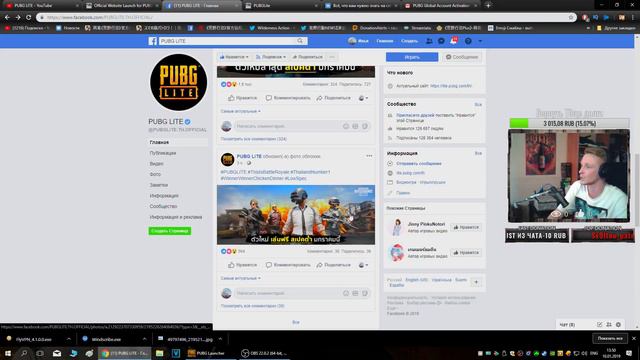Image resolution: width=640 pixels, height=360 pixels.
Task: Open the 'Главная' link in the Facebook header
Action: pyautogui.click(x=384, y=41)
